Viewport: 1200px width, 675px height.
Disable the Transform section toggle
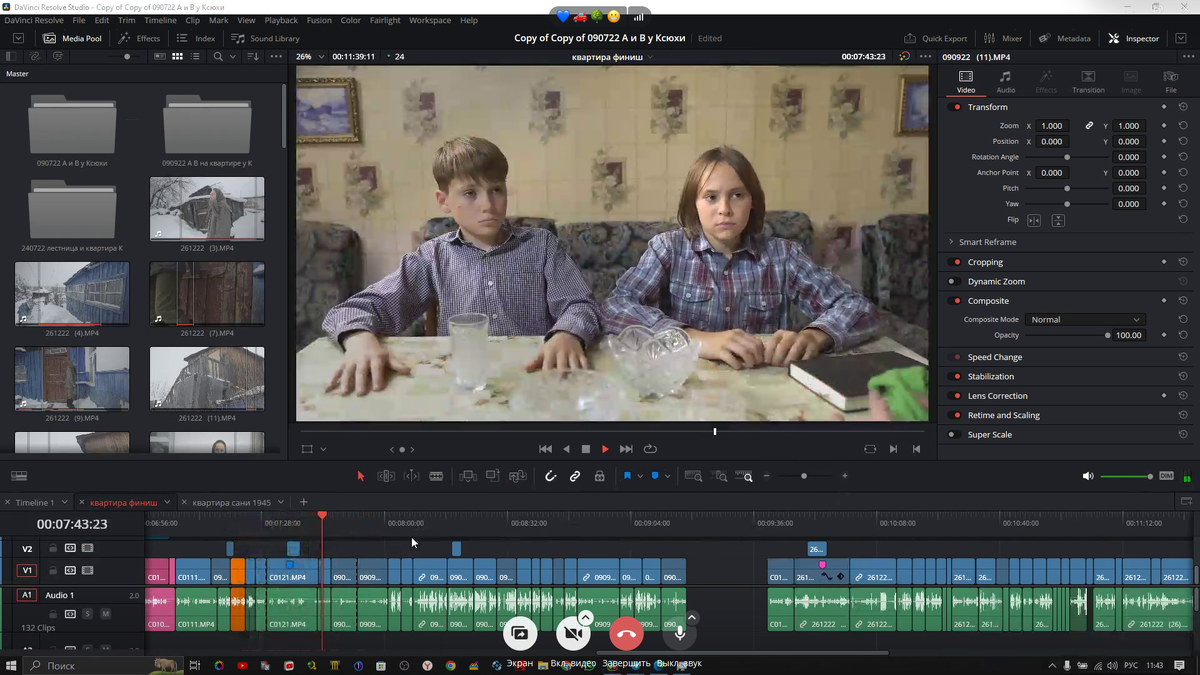tap(955, 107)
